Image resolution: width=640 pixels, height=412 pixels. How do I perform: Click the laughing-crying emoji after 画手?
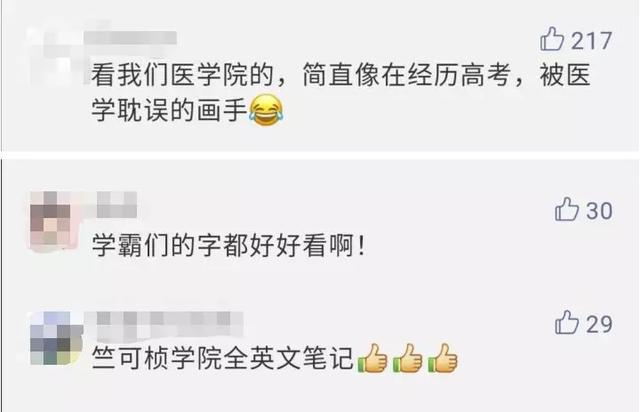coord(266,110)
